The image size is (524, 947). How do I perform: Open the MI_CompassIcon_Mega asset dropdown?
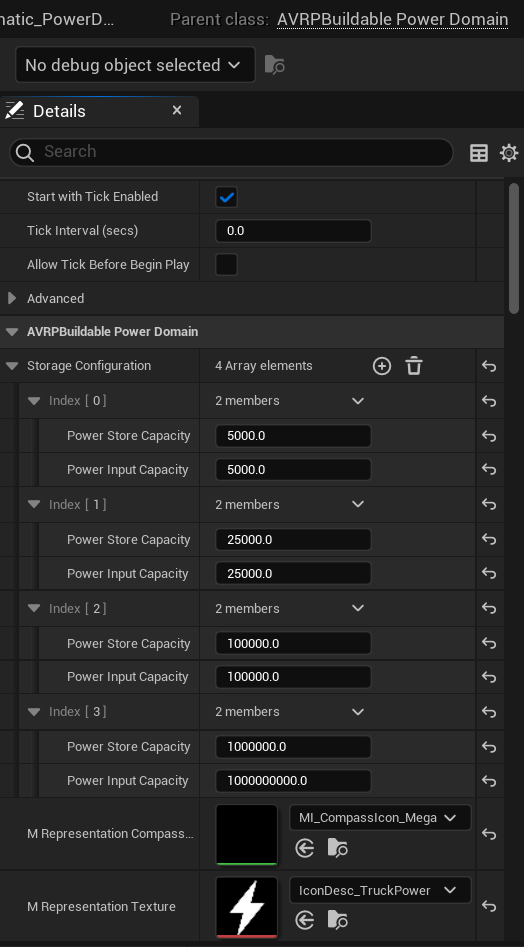pos(380,818)
